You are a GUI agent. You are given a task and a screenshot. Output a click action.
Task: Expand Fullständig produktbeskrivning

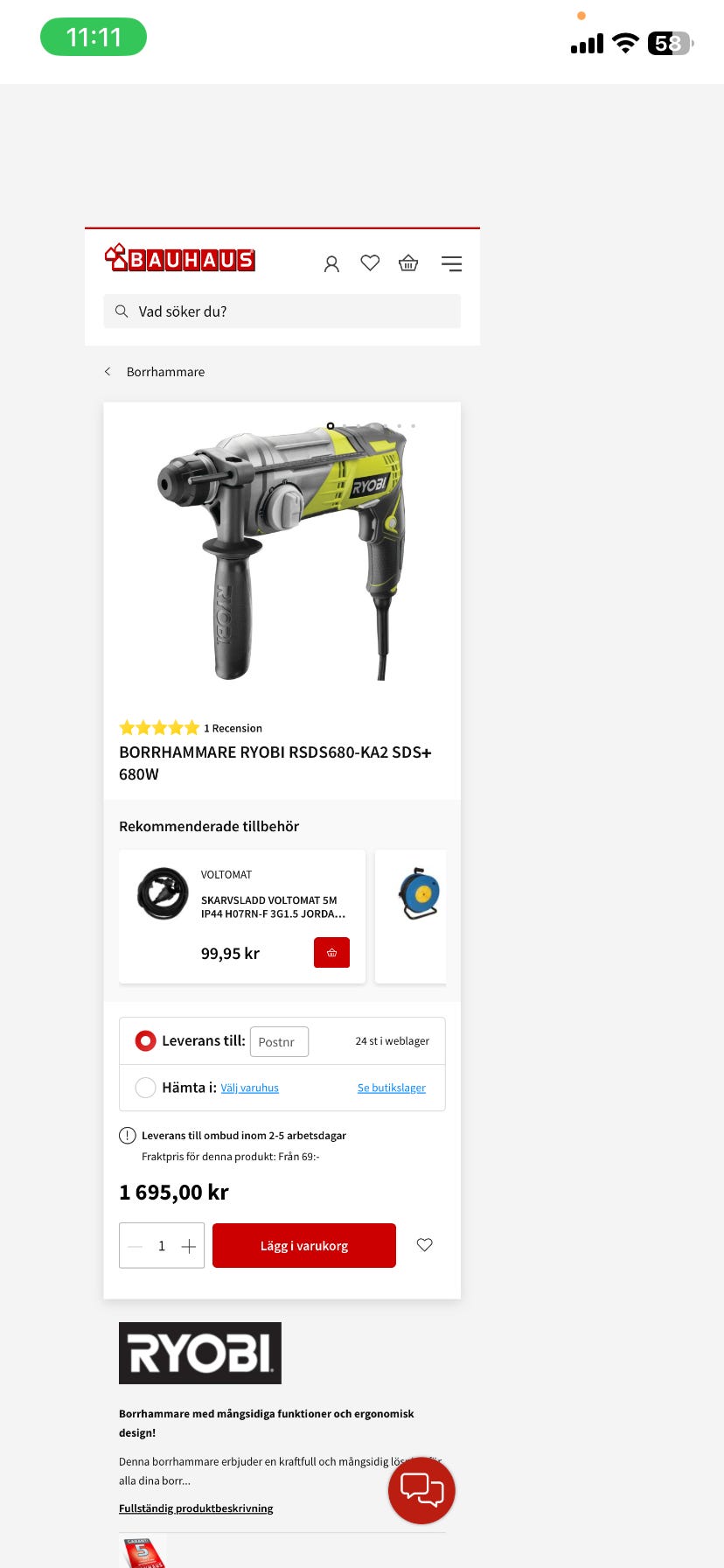pyautogui.click(x=196, y=1508)
